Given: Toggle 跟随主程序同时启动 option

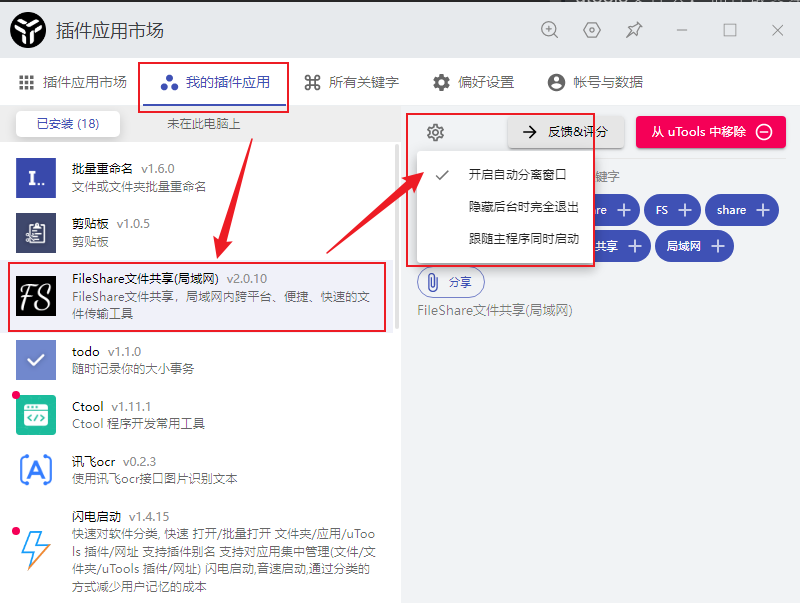Looking at the screenshot, I should click(506, 238).
